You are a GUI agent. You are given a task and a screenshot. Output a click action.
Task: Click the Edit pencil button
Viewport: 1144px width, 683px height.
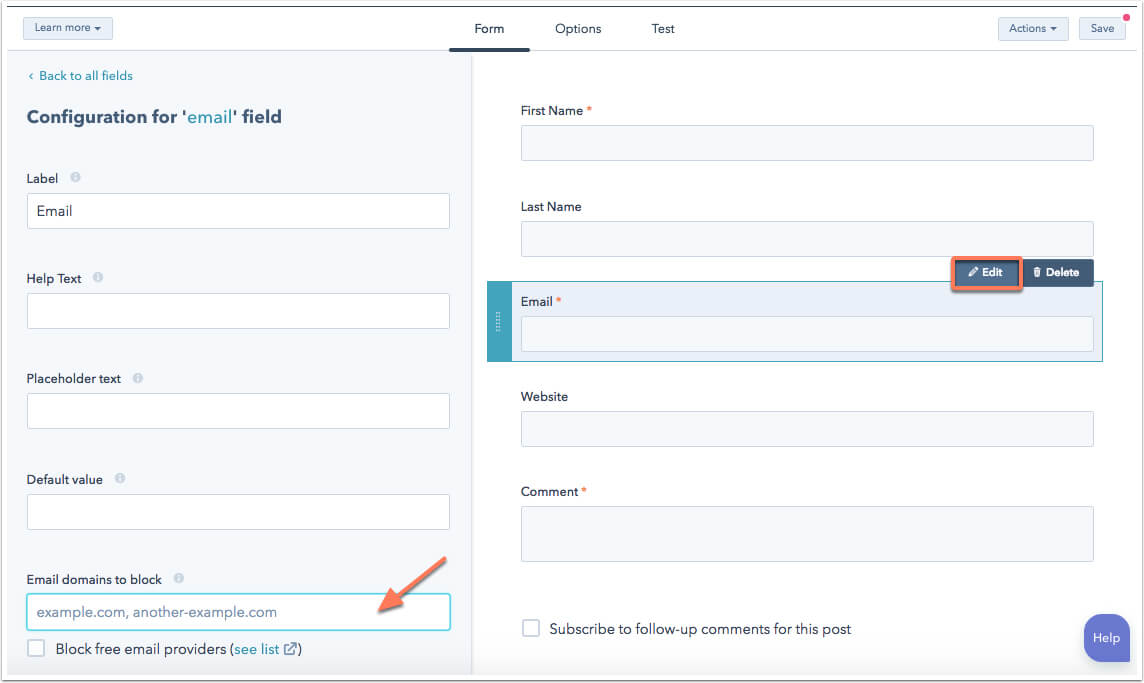coord(985,272)
